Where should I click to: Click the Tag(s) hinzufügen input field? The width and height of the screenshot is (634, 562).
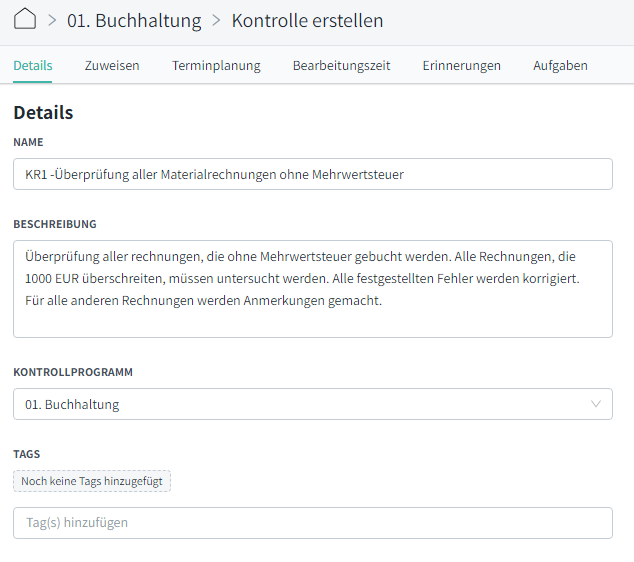(x=313, y=523)
